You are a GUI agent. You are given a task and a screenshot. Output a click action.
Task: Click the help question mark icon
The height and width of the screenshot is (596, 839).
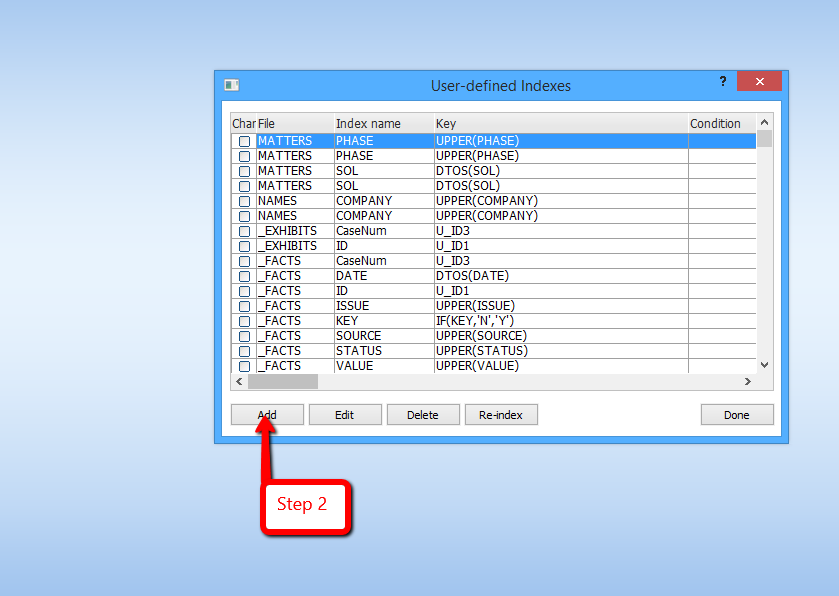pos(722,81)
